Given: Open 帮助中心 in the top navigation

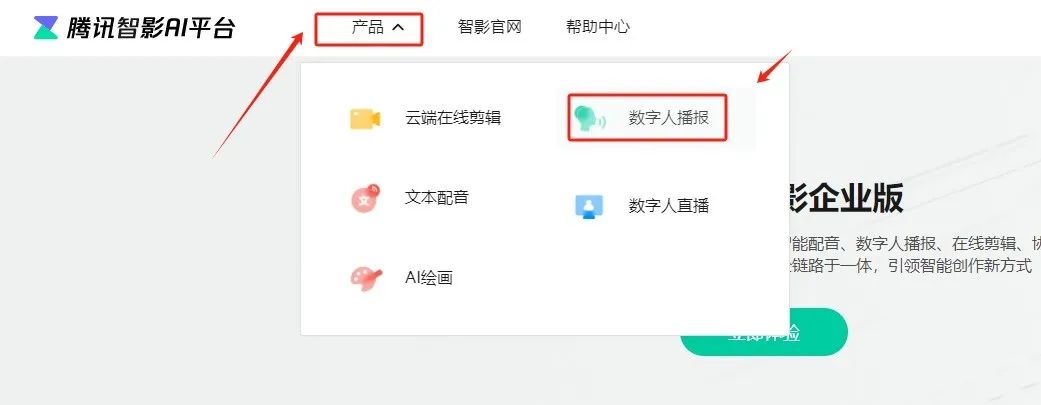Looking at the screenshot, I should pyautogui.click(x=598, y=27).
